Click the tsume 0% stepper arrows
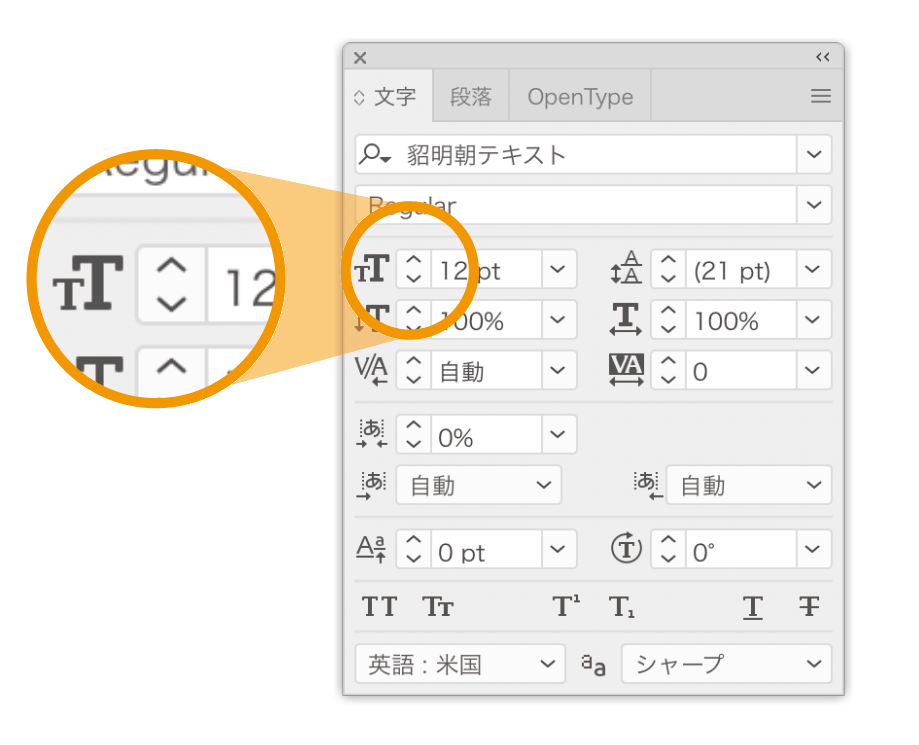The height and width of the screenshot is (745, 919). [x=414, y=434]
